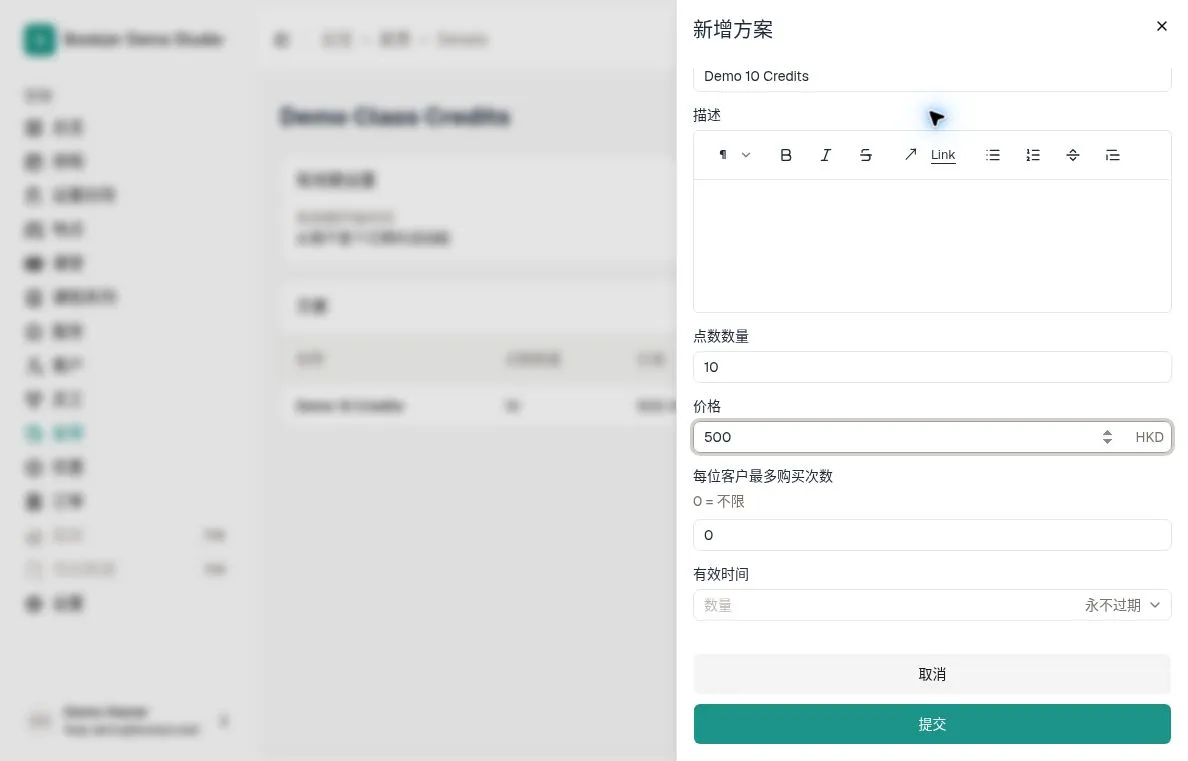
Task: Click the 取消 button
Action: click(932, 674)
